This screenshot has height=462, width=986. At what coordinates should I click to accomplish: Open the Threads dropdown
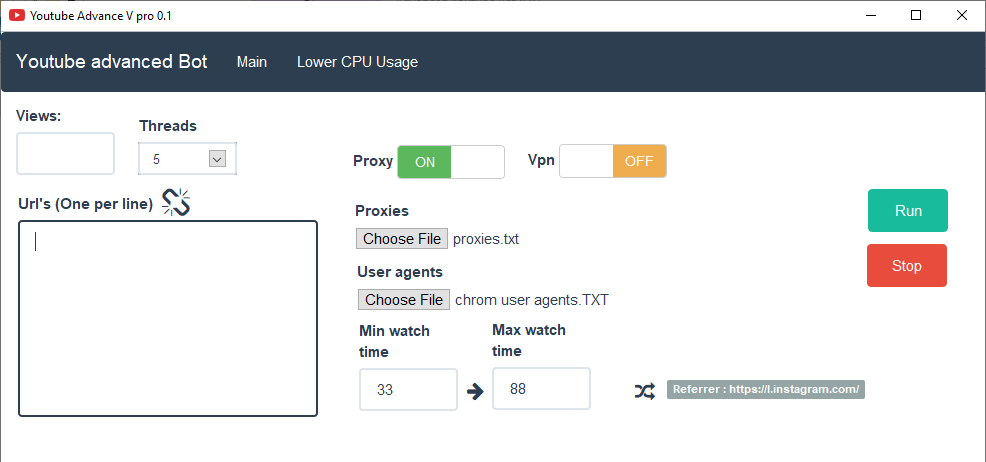(217, 158)
